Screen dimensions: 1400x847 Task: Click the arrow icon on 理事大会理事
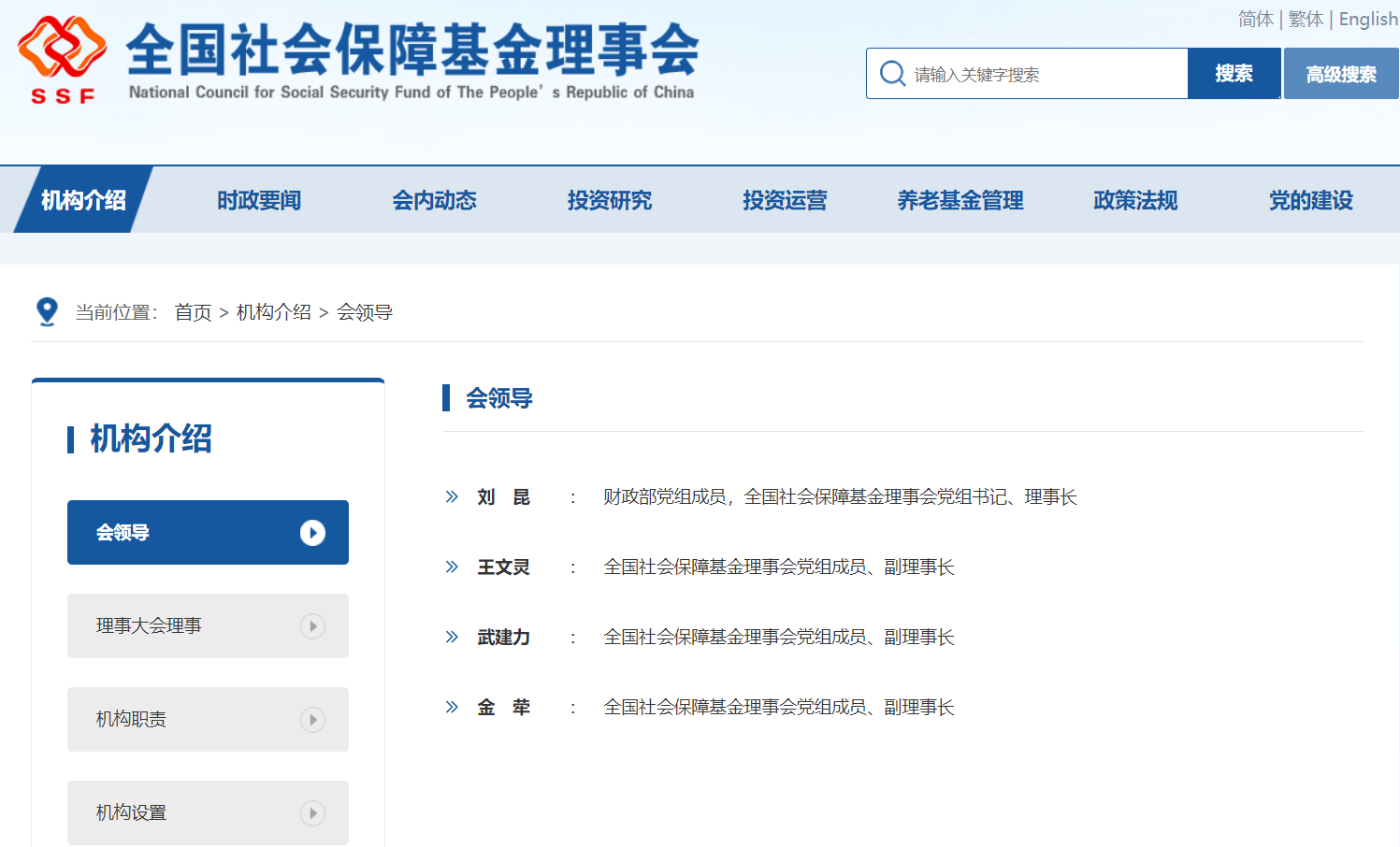click(311, 625)
